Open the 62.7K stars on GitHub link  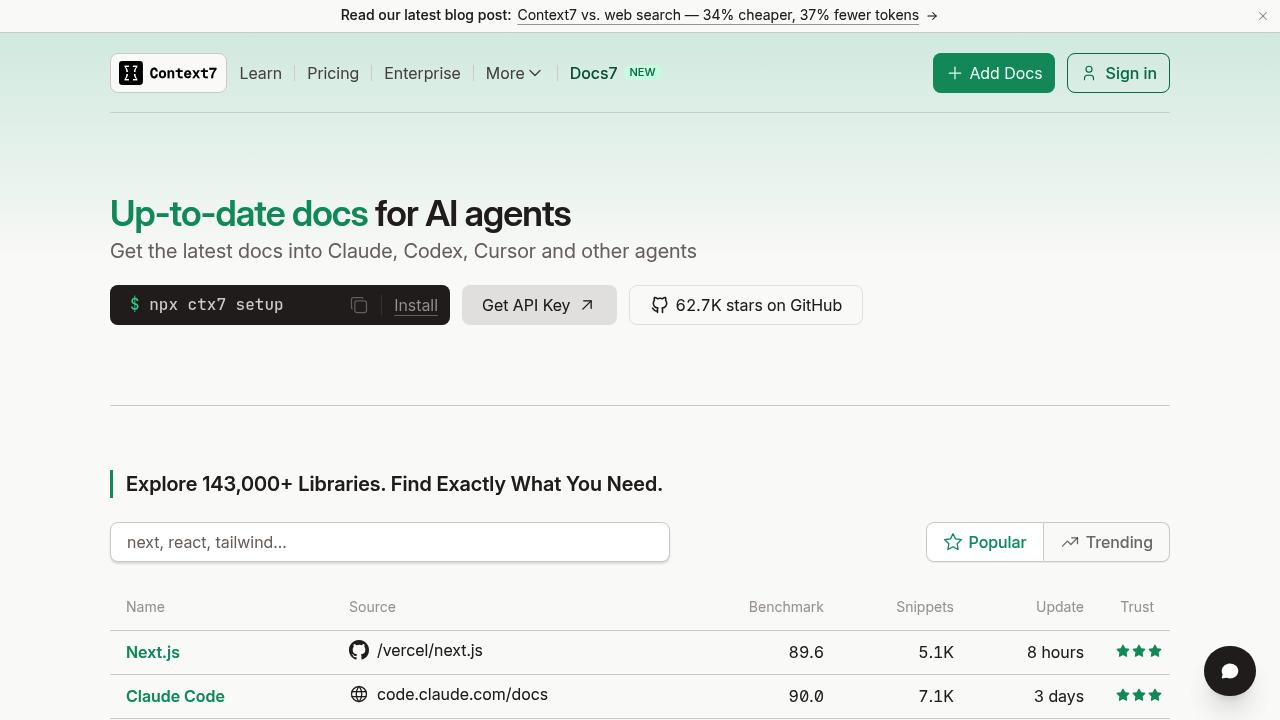click(746, 305)
